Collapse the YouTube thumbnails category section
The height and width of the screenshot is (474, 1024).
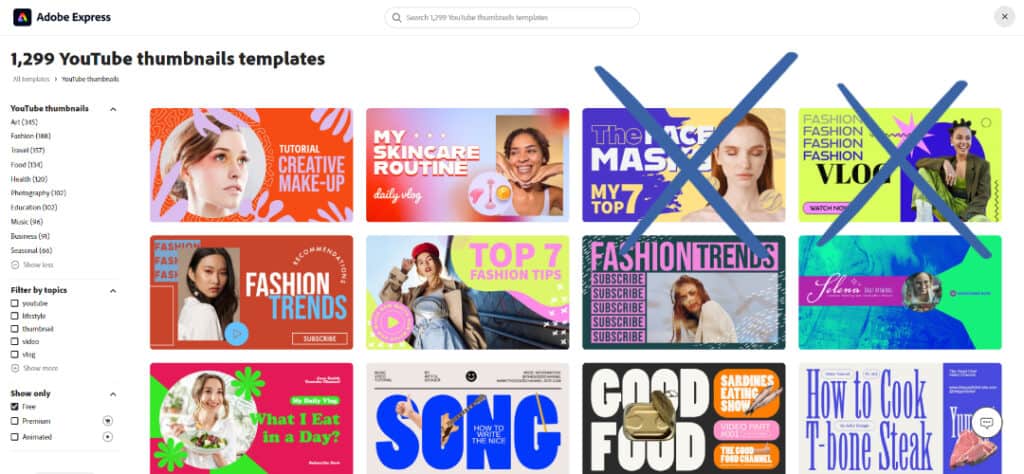pos(112,109)
